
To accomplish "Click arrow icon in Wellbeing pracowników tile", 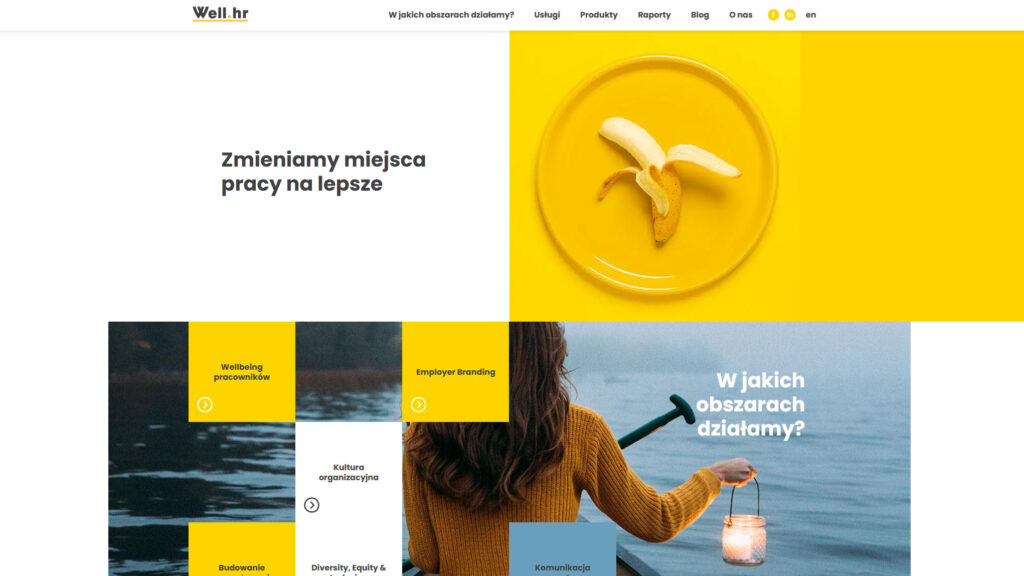I will click(205, 405).
